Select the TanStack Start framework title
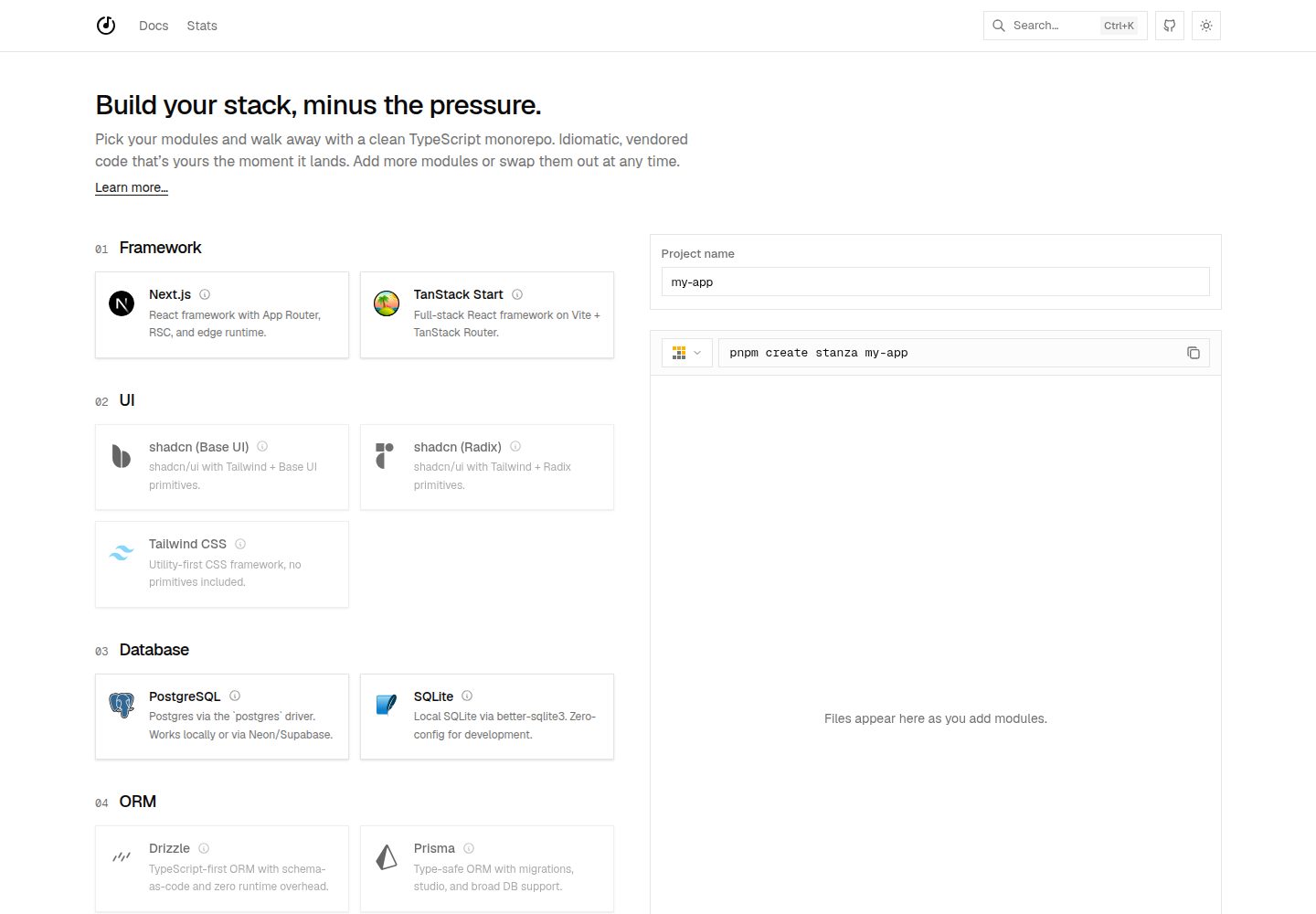This screenshot has width=1316, height=914. (458, 294)
